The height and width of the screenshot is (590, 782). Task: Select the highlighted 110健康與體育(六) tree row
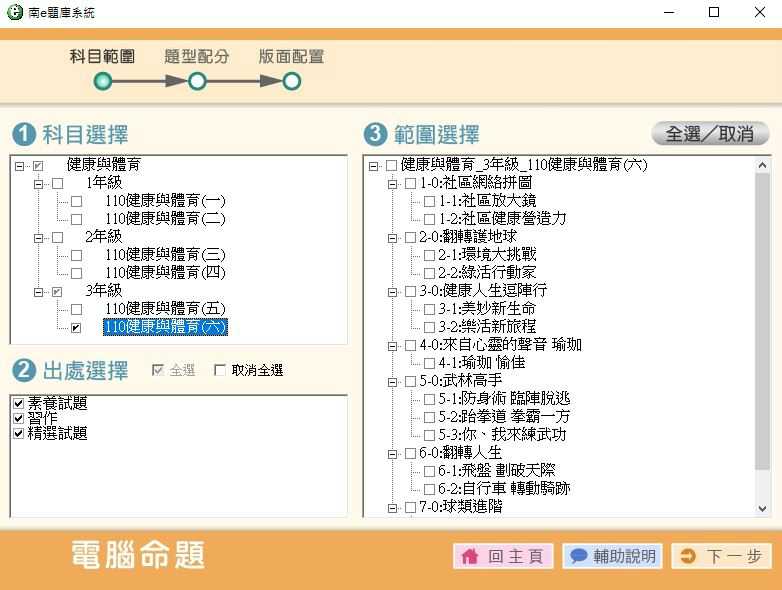pos(166,327)
